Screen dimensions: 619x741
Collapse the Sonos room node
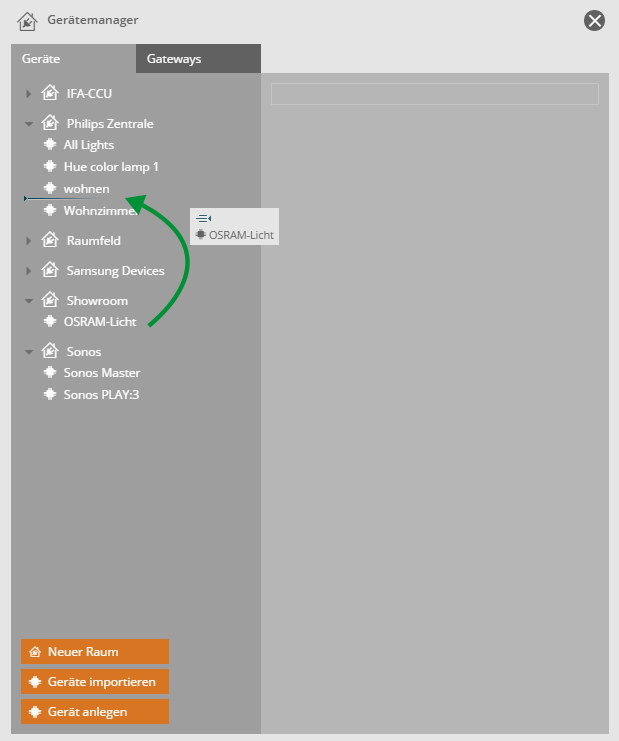pos(29,352)
